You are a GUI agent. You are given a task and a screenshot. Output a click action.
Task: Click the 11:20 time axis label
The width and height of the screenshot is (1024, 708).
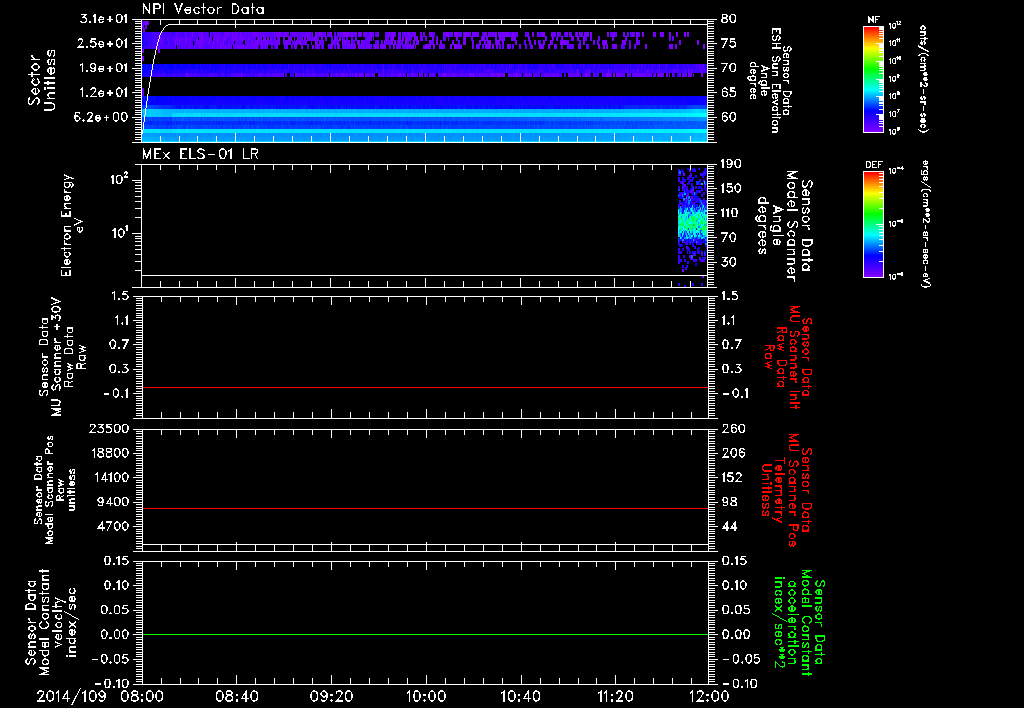coord(615,696)
